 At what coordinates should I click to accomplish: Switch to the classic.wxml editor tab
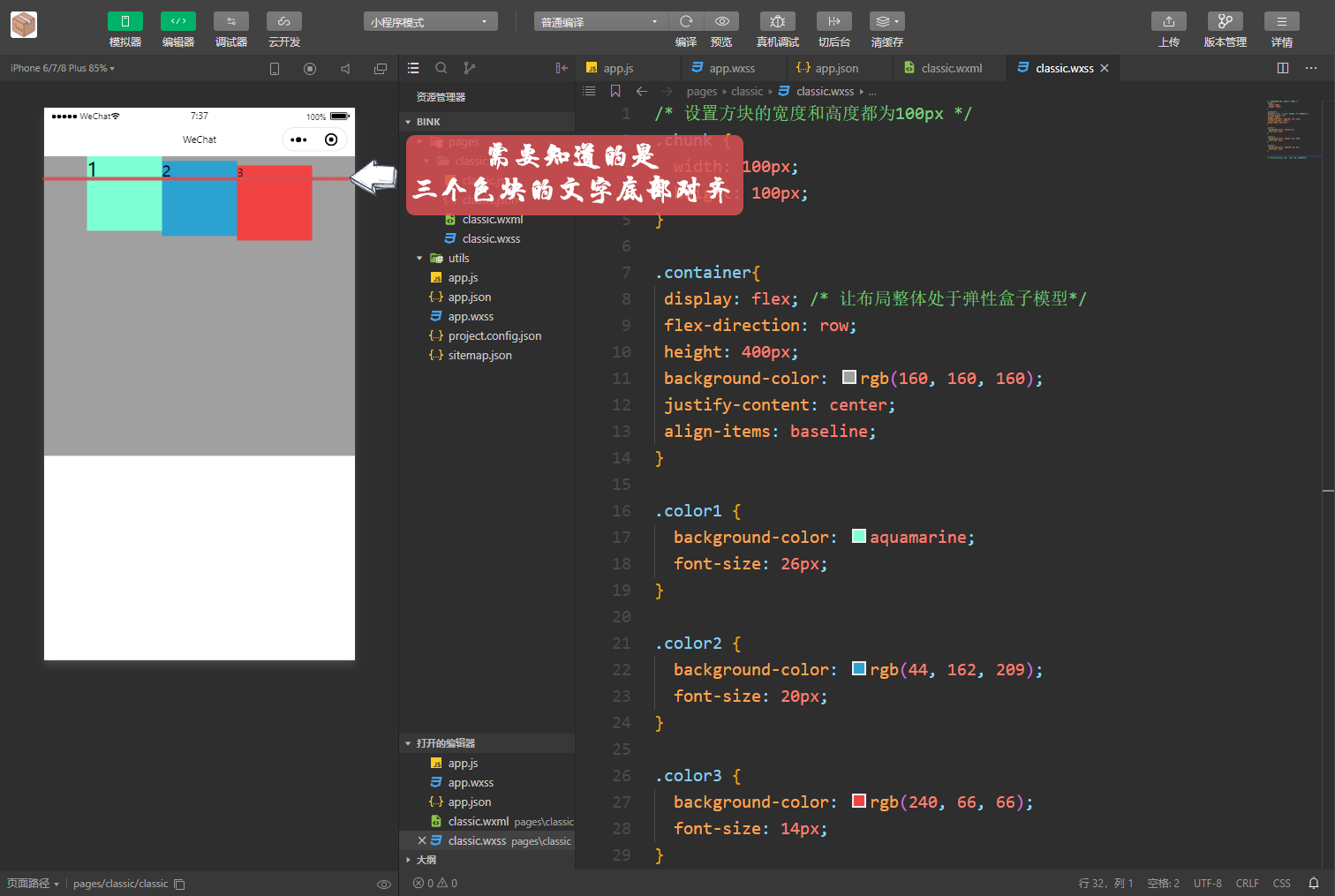[950, 68]
